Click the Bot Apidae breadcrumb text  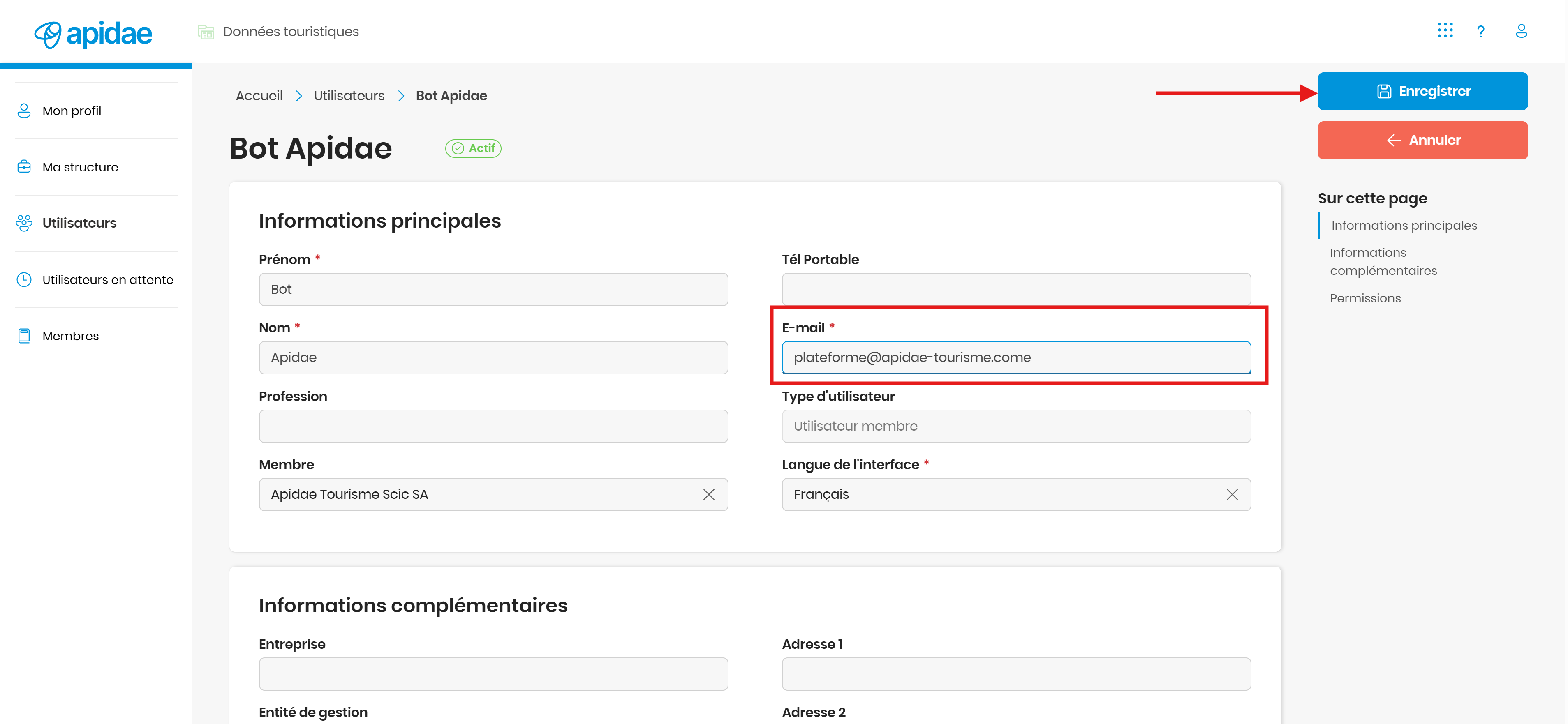(x=452, y=95)
